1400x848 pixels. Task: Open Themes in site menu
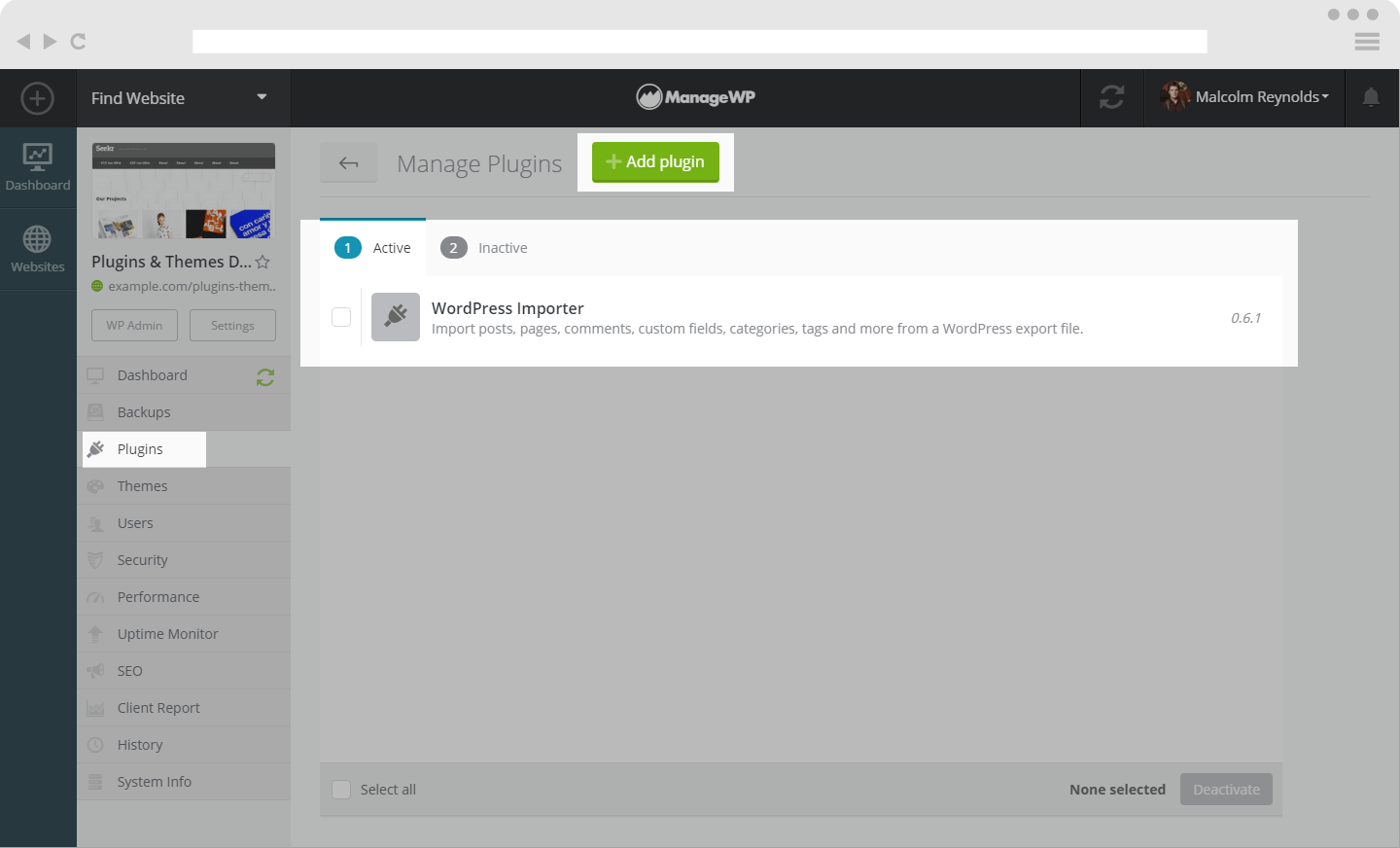point(184,486)
